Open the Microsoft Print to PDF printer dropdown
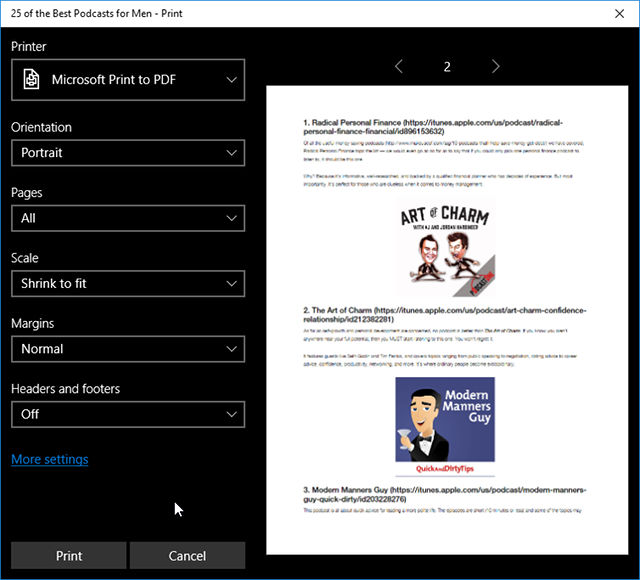 pos(128,79)
